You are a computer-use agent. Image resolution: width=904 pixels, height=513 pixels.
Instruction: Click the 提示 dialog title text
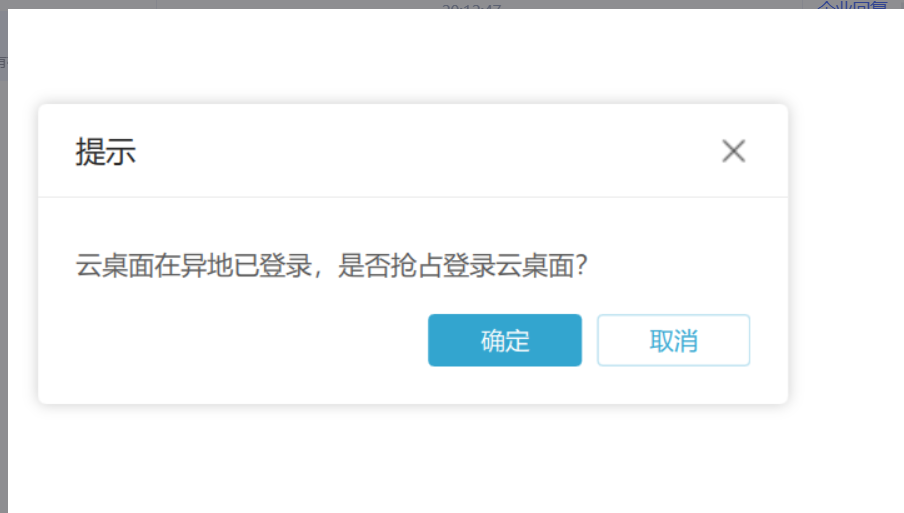tap(106, 152)
